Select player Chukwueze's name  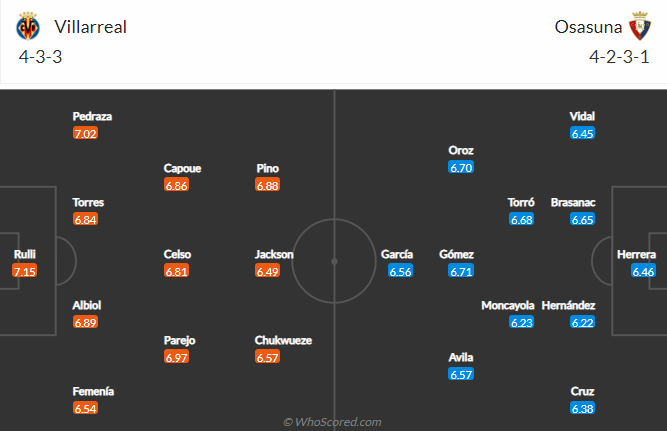coord(283,340)
